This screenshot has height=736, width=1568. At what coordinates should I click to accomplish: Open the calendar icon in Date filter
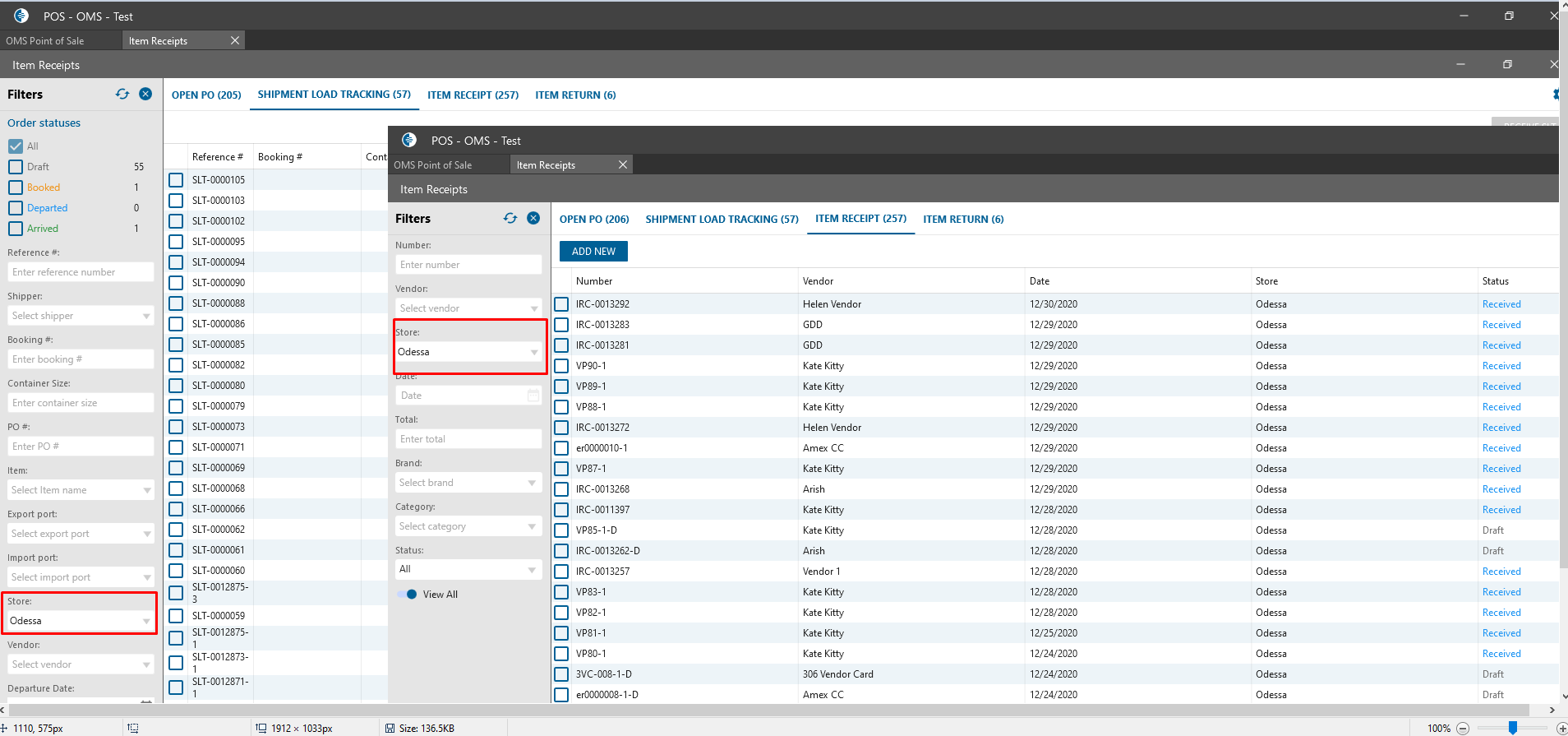[x=533, y=396]
